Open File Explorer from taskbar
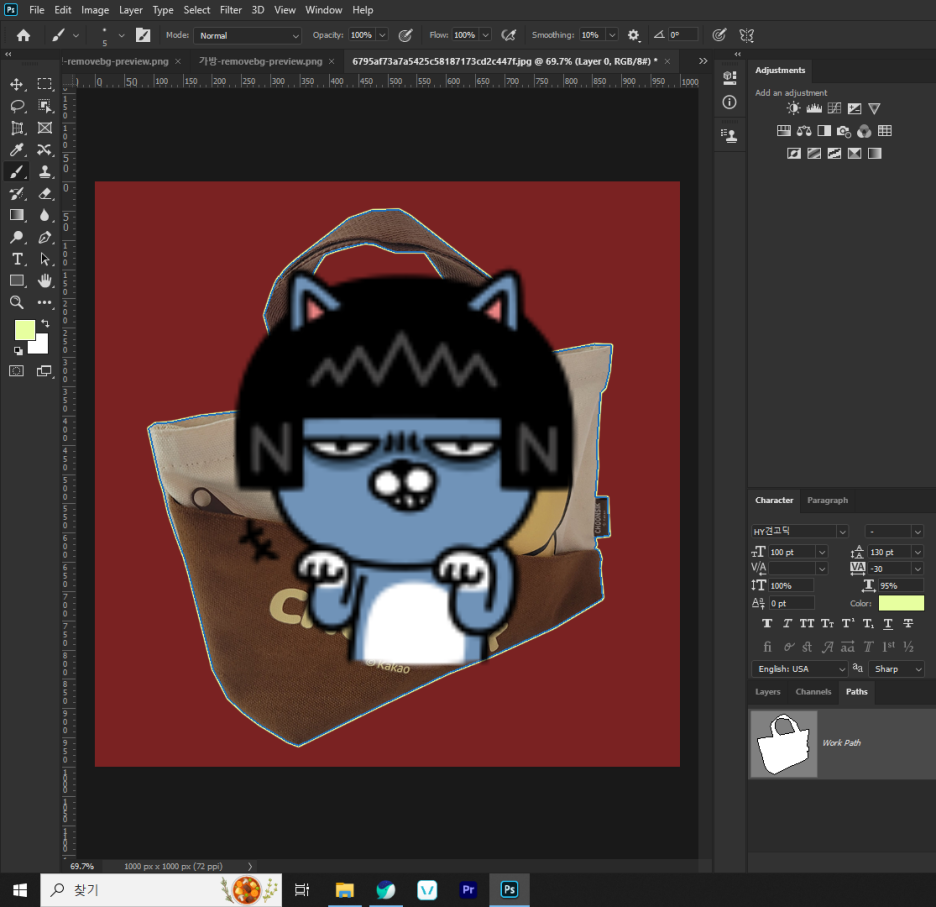Image resolution: width=936 pixels, height=907 pixels. (x=344, y=890)
